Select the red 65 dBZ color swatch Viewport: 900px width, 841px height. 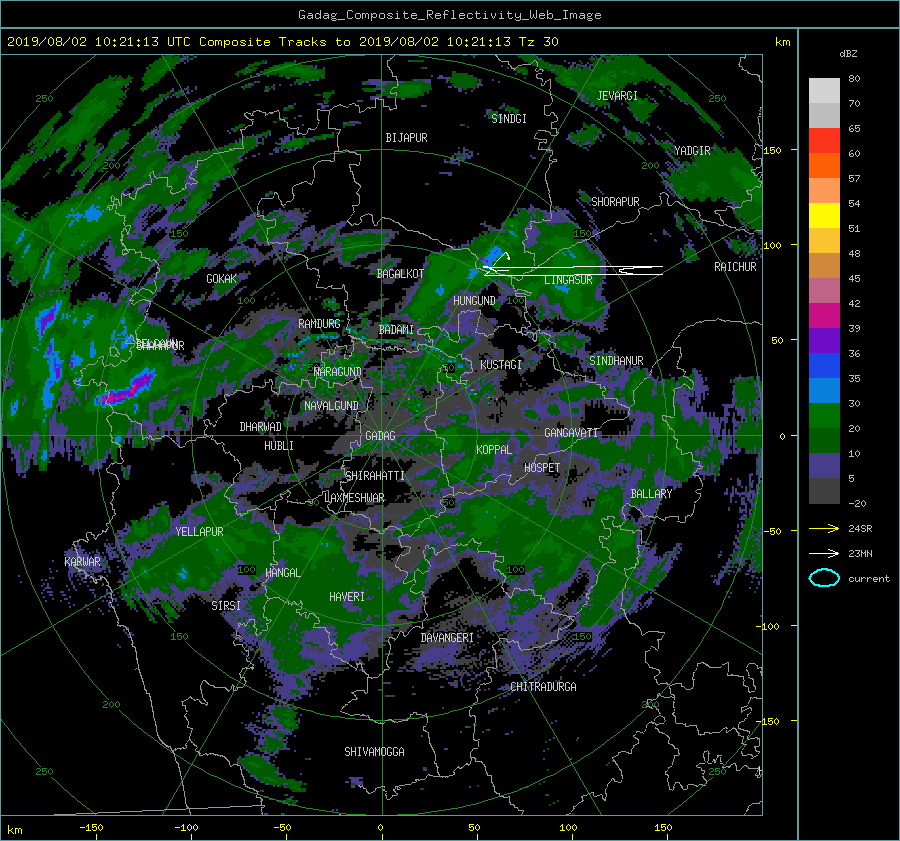[x=824, y=141]
